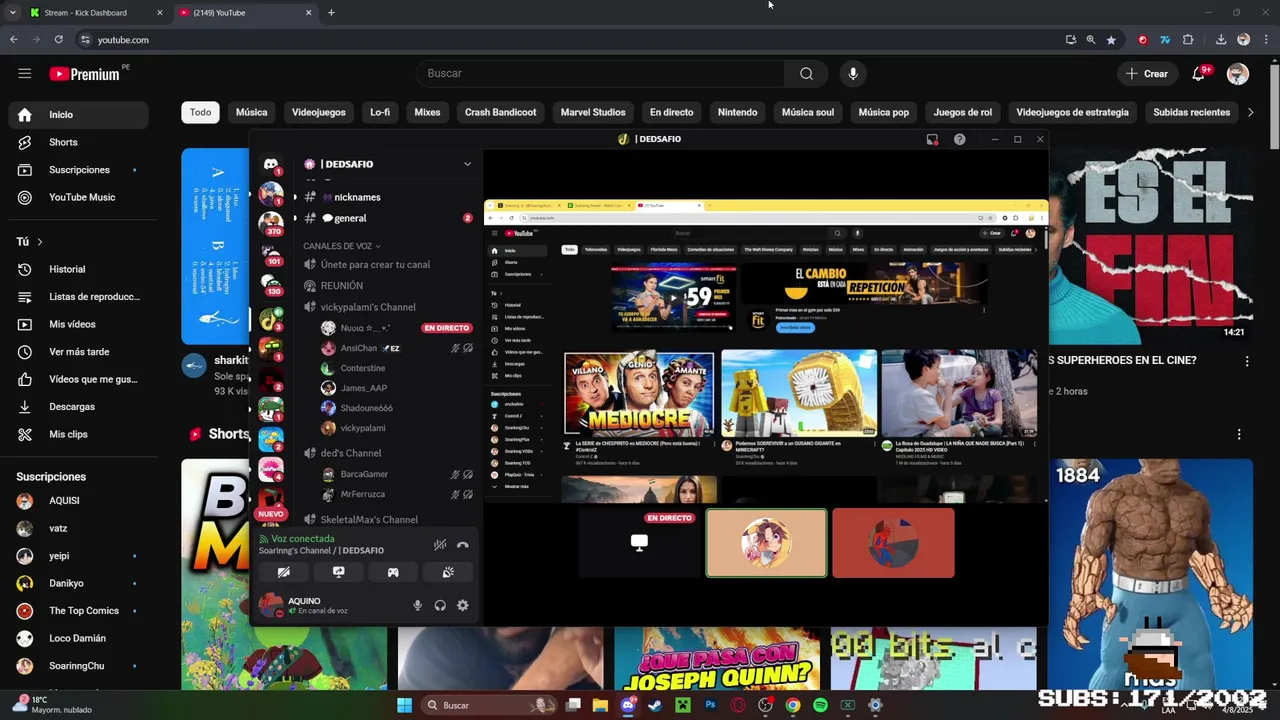Disconnect from Discord voice channel
Image resolution: width=1280 pixels, height=720 pixels.
(x=463, y=545)
